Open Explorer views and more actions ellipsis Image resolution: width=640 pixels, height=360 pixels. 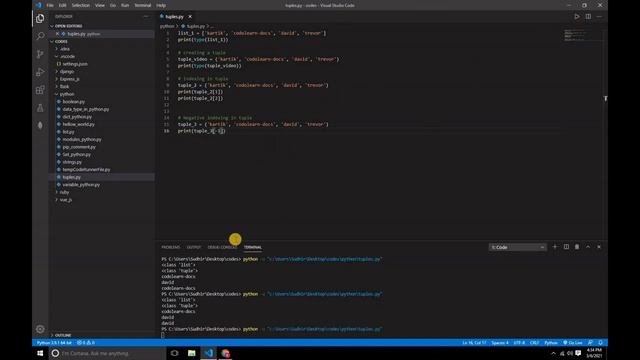point(146,17)
